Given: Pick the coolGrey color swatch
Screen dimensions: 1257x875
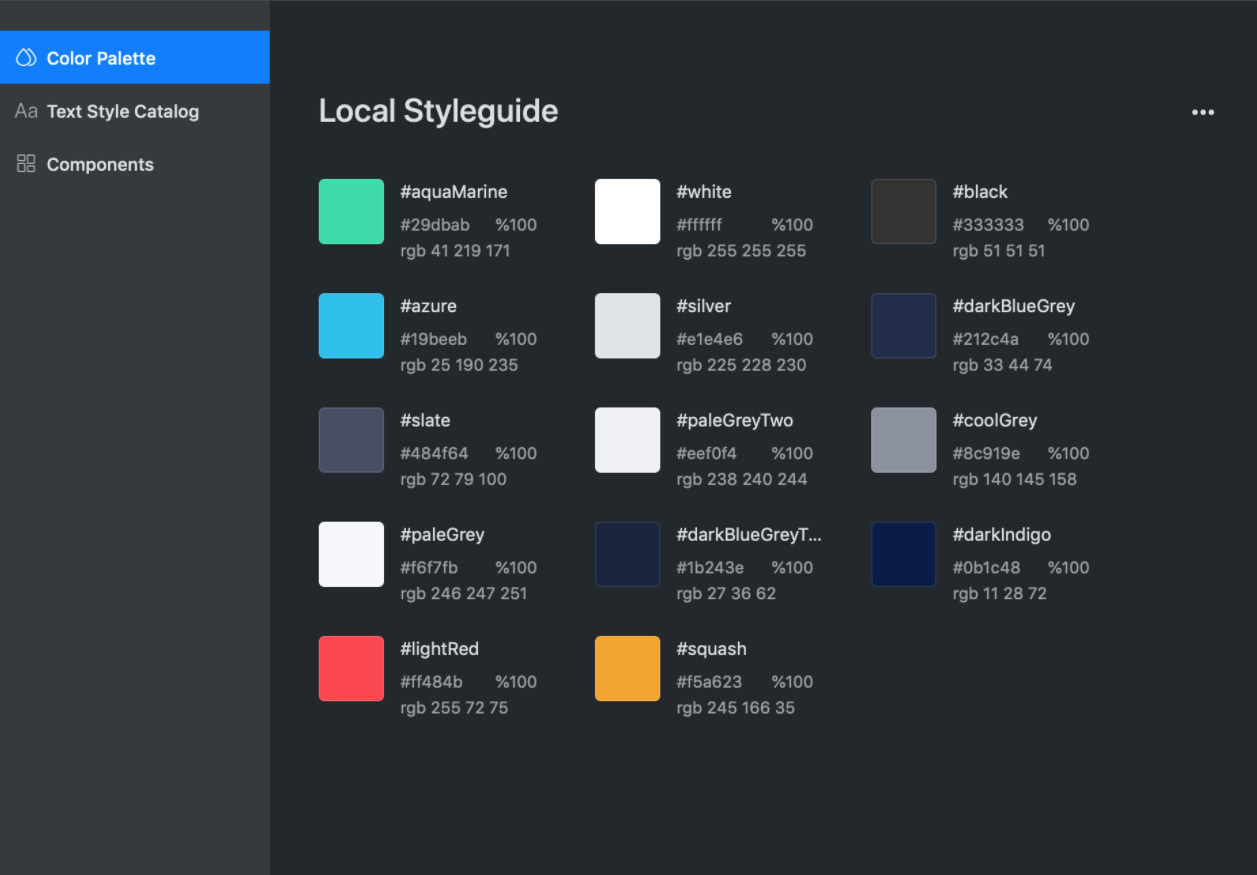Looking at the screenshot, I should coord(903,440).
